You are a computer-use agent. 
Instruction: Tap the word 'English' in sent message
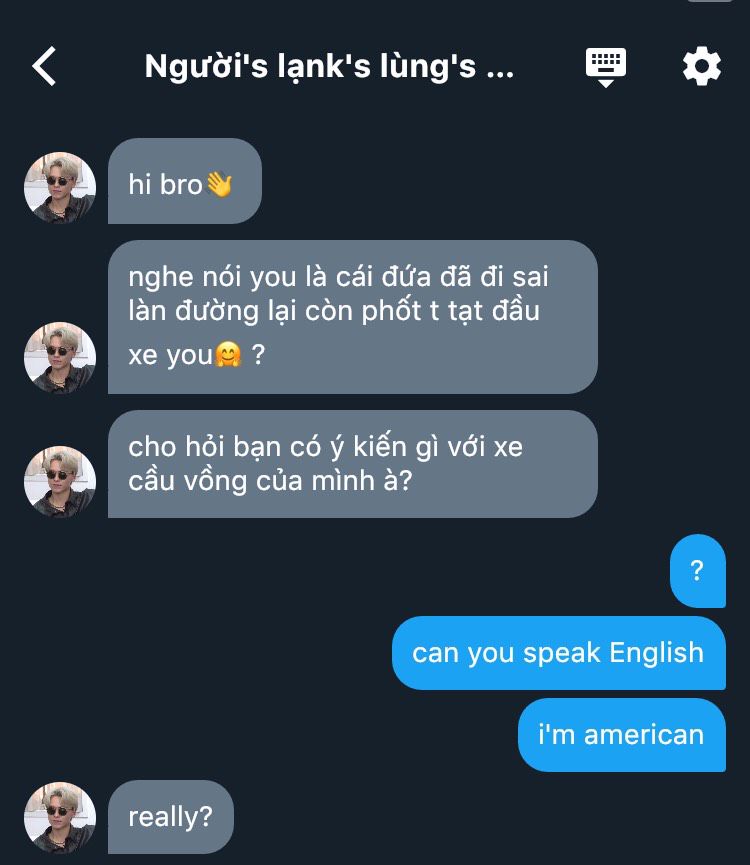(x=657, y=653)
